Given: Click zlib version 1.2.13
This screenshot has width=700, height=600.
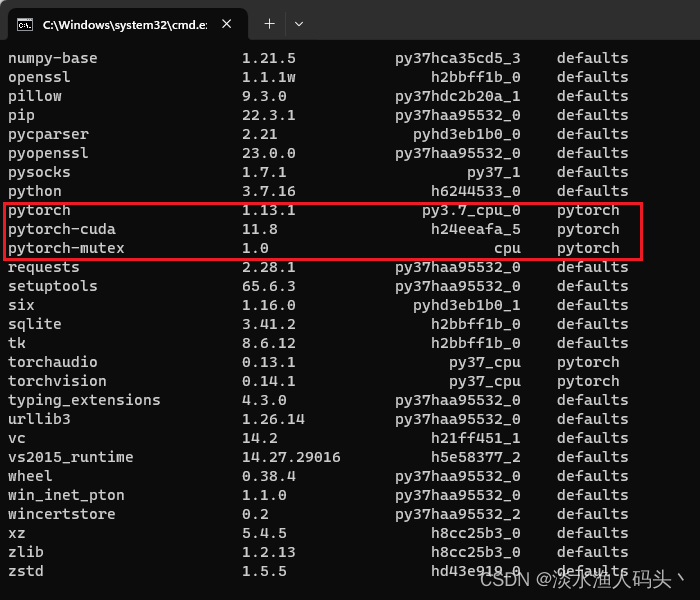Looking at the screenshot, I should coord(269,552).
